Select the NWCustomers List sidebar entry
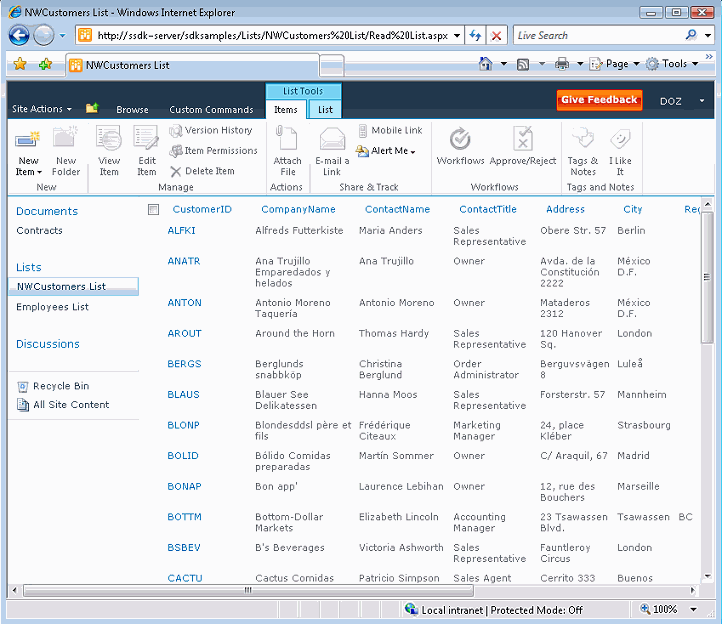 [73, 286]
